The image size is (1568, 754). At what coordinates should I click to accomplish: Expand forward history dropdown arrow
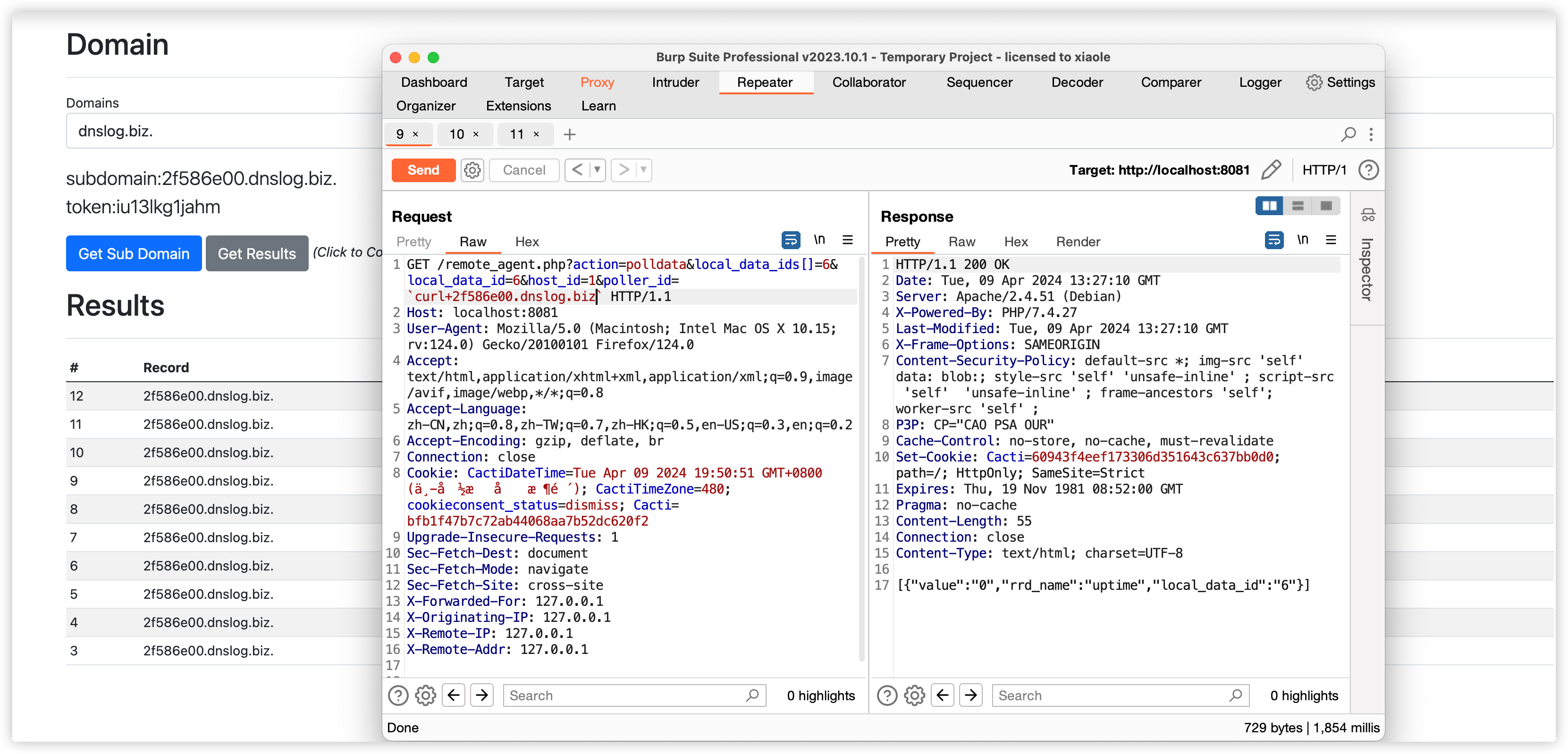click(644, 170)
